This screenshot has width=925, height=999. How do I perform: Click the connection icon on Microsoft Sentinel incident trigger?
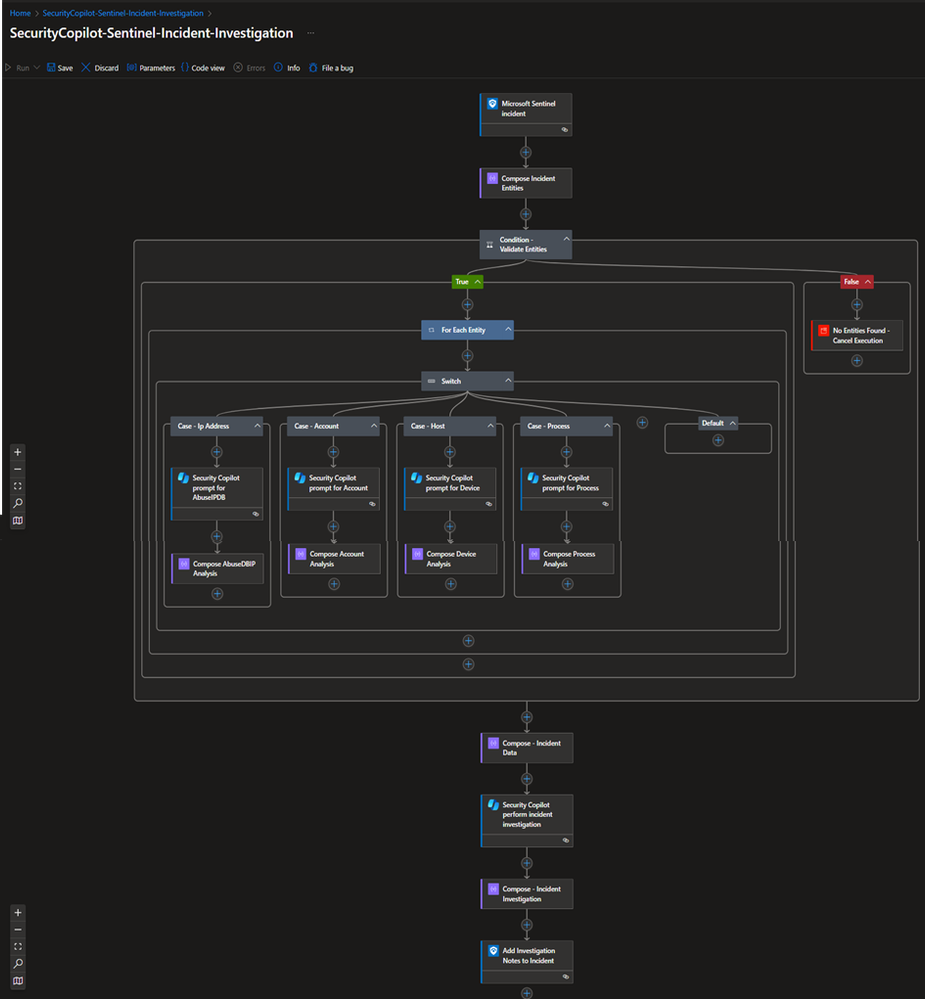tap(564, 129)
